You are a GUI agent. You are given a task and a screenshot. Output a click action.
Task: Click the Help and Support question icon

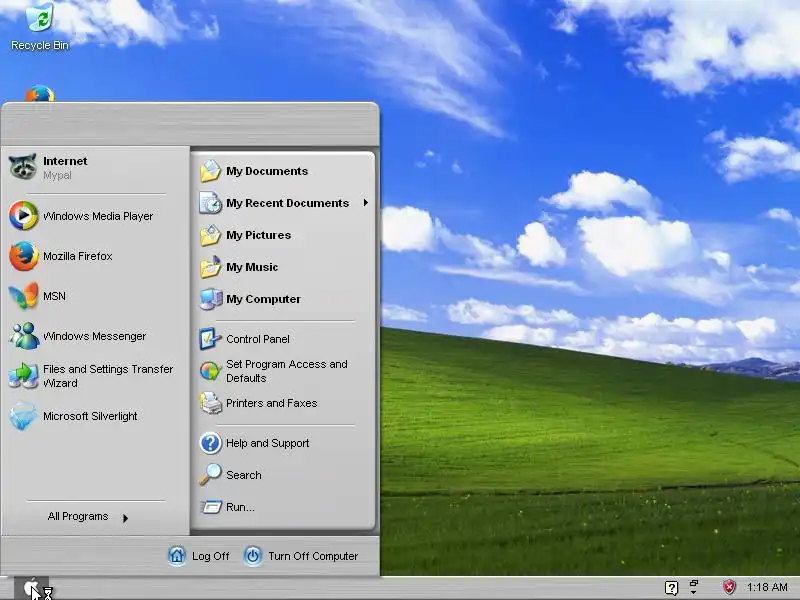point(210,443)
